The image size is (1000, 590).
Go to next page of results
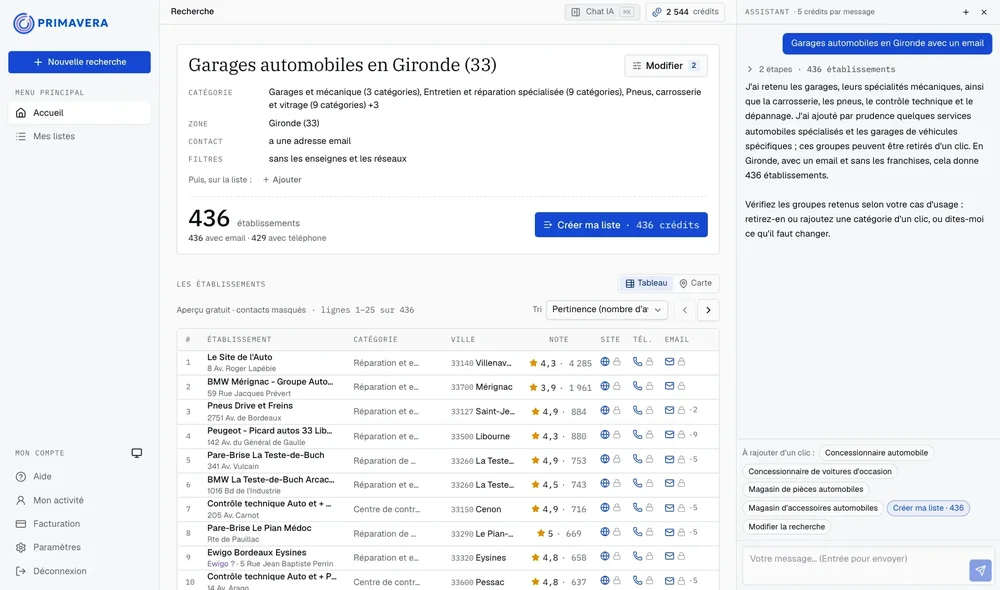click(708, 310)
